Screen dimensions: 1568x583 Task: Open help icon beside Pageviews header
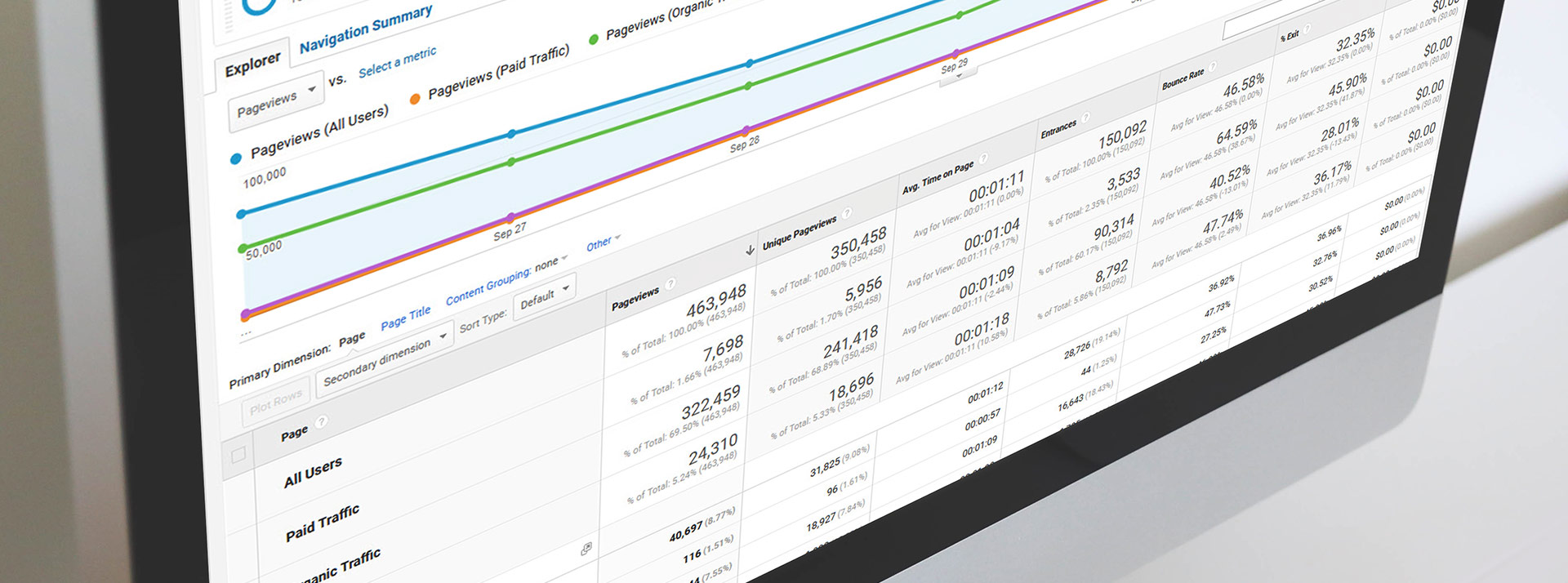[x=670, y=283]
